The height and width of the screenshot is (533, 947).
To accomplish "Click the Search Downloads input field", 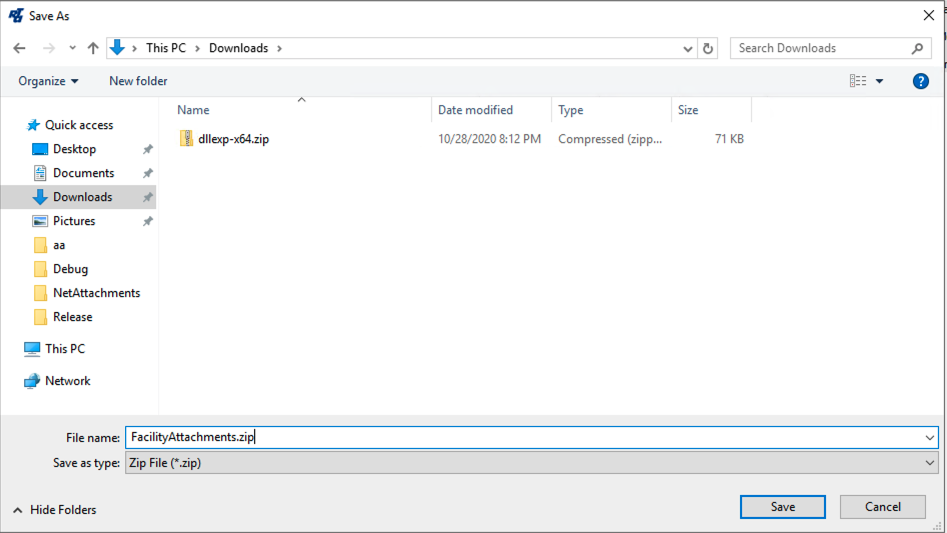I will 820,48.
